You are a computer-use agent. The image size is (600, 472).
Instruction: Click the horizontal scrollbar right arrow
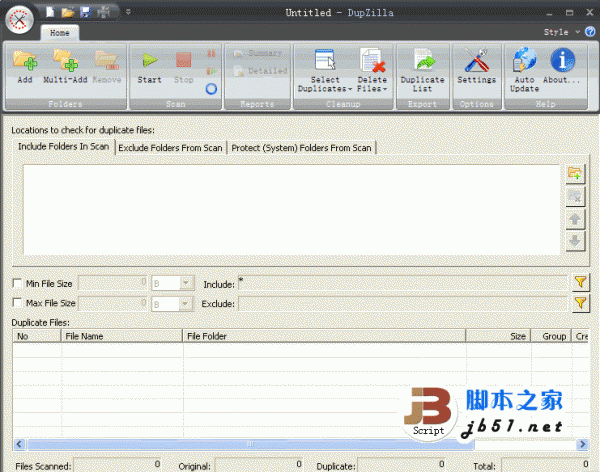click(582, 444)
